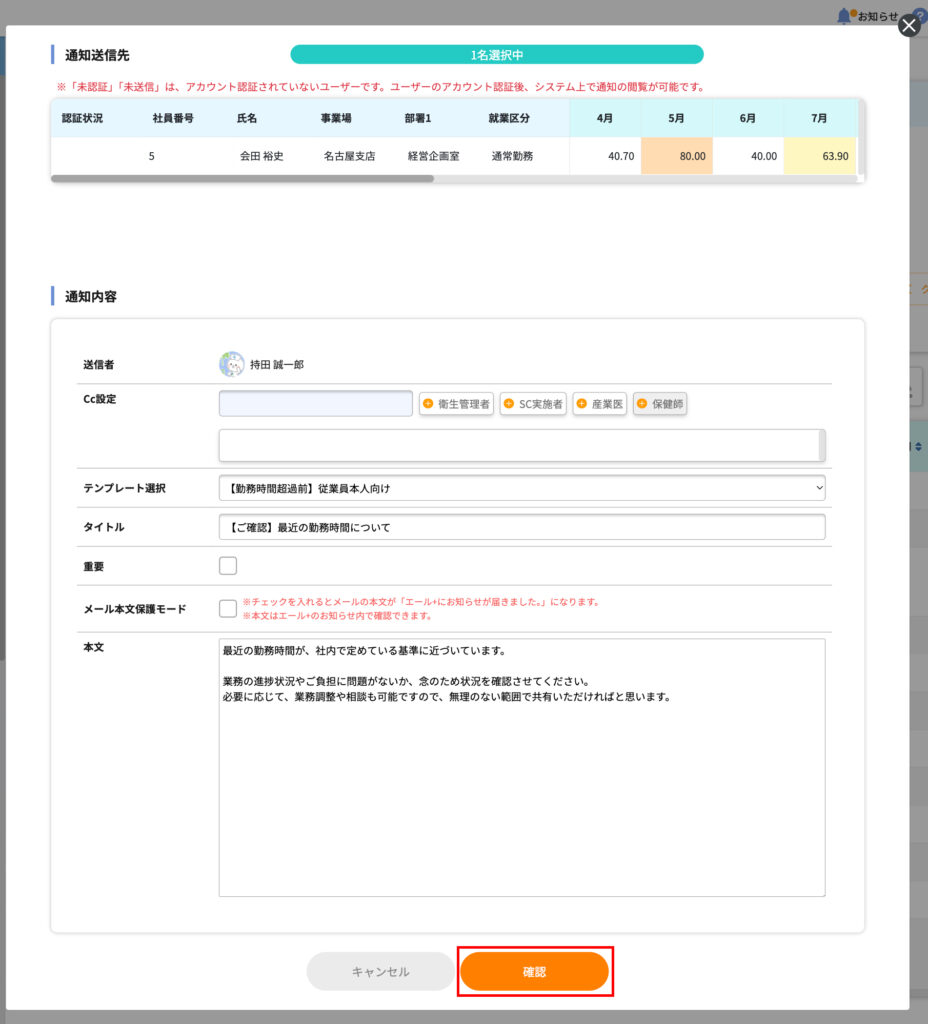
Task: Add 保健師 to Cc recipients
Action: point(642,404)
